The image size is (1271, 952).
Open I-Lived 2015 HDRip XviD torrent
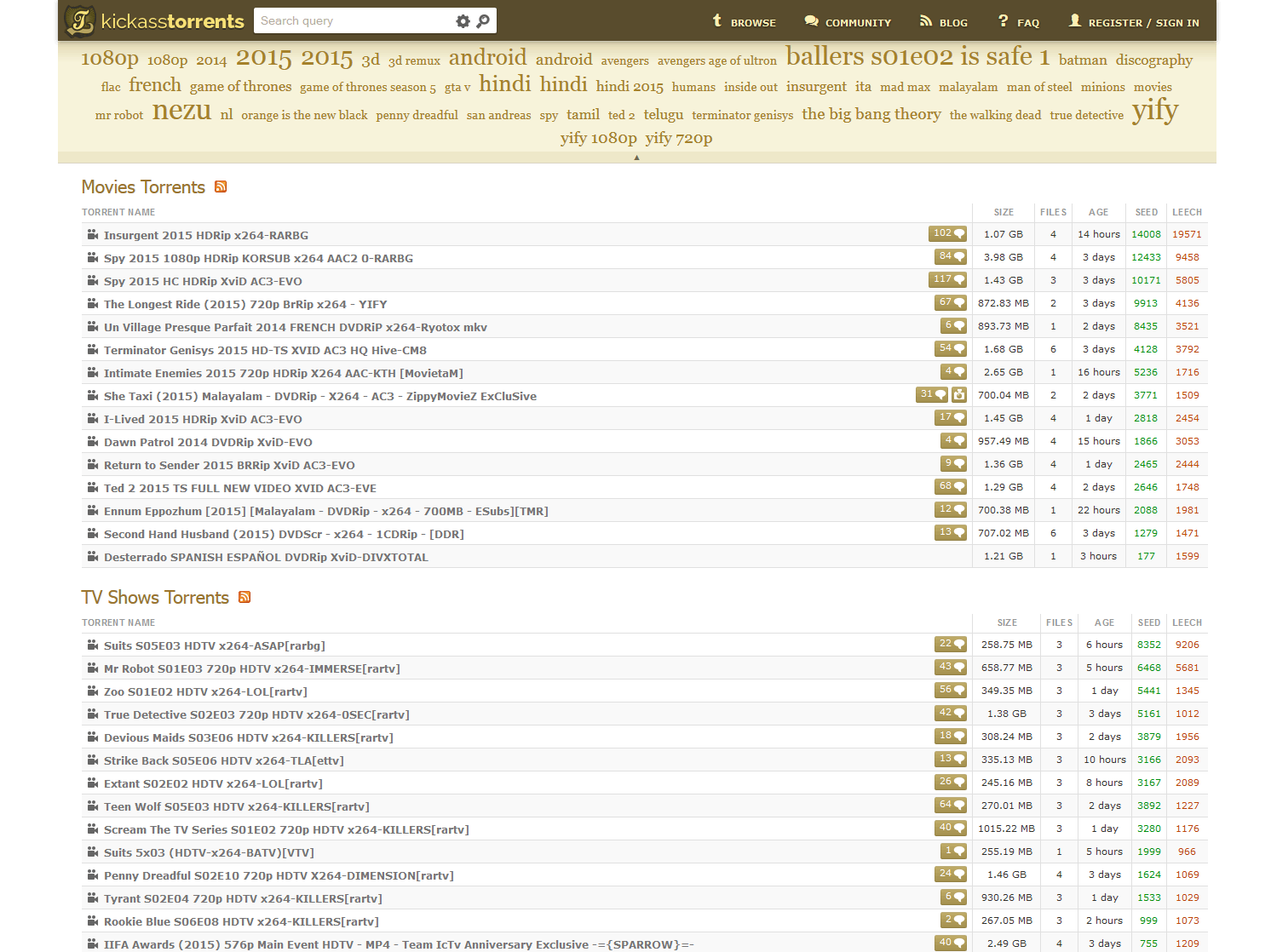203,419
